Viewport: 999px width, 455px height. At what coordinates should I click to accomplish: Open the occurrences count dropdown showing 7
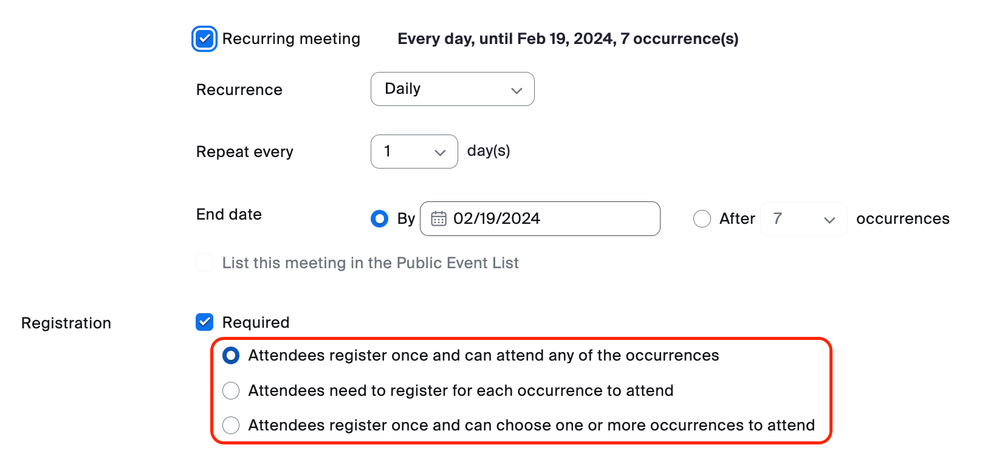click(803, 219)
